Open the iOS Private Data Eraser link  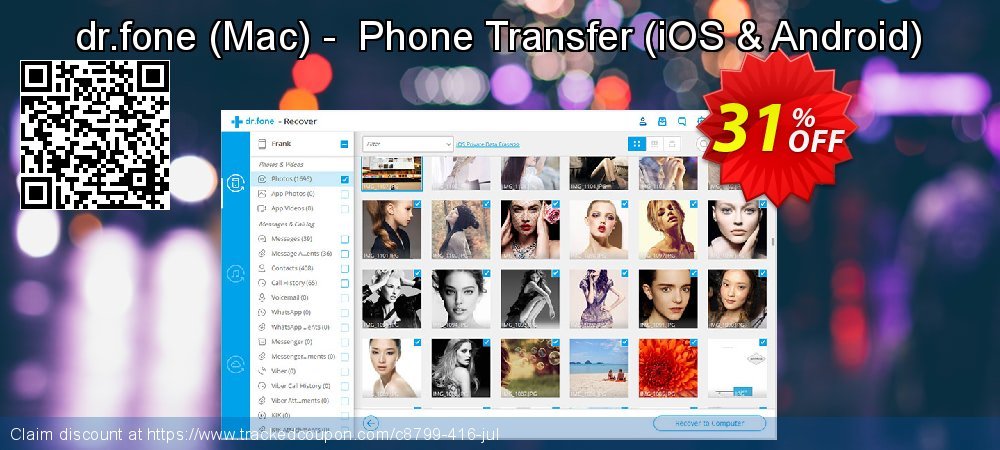(488, 145)
